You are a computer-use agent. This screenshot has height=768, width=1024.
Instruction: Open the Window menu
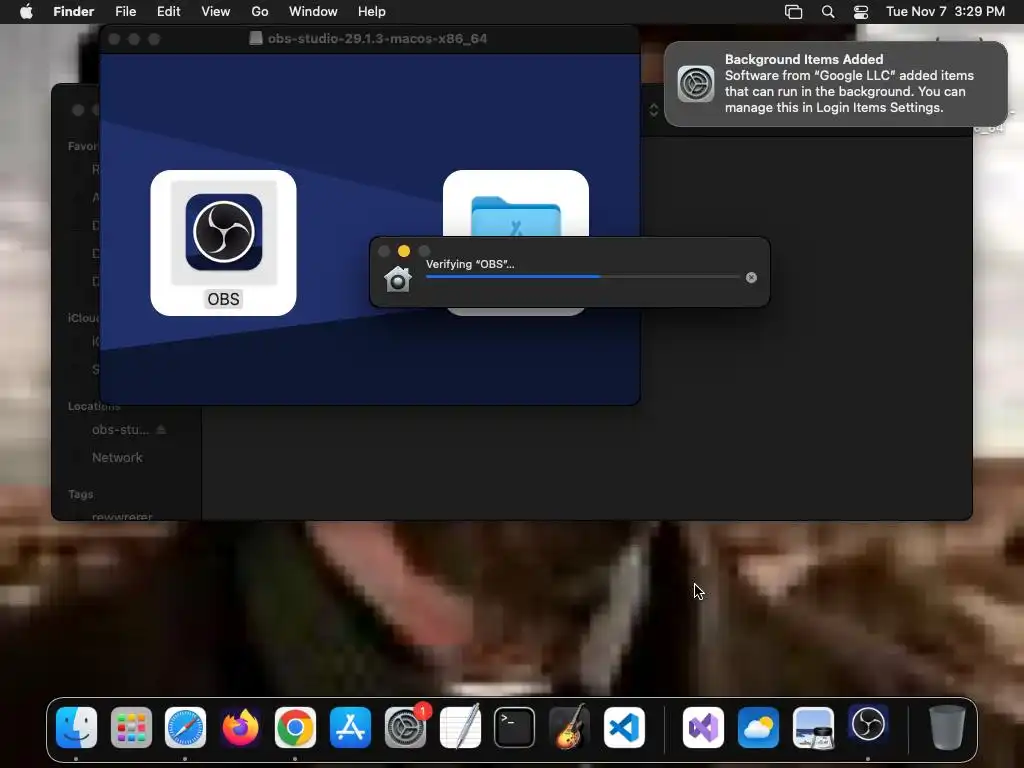(313, 12)
